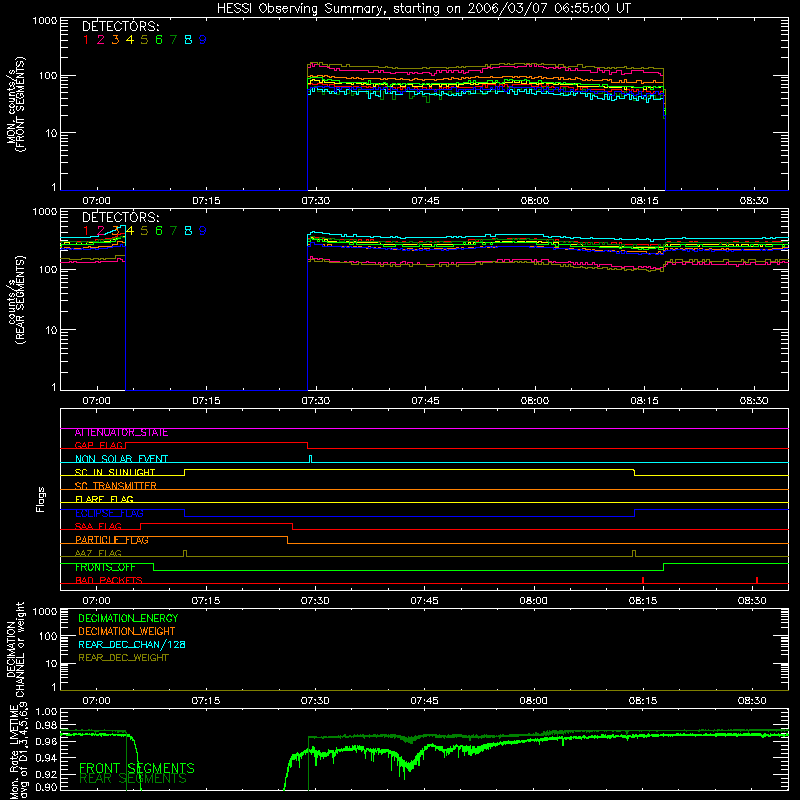Click the DECIMATION_ENERGY legend entry
Screen dimensions: 800x800
(128, 618)
